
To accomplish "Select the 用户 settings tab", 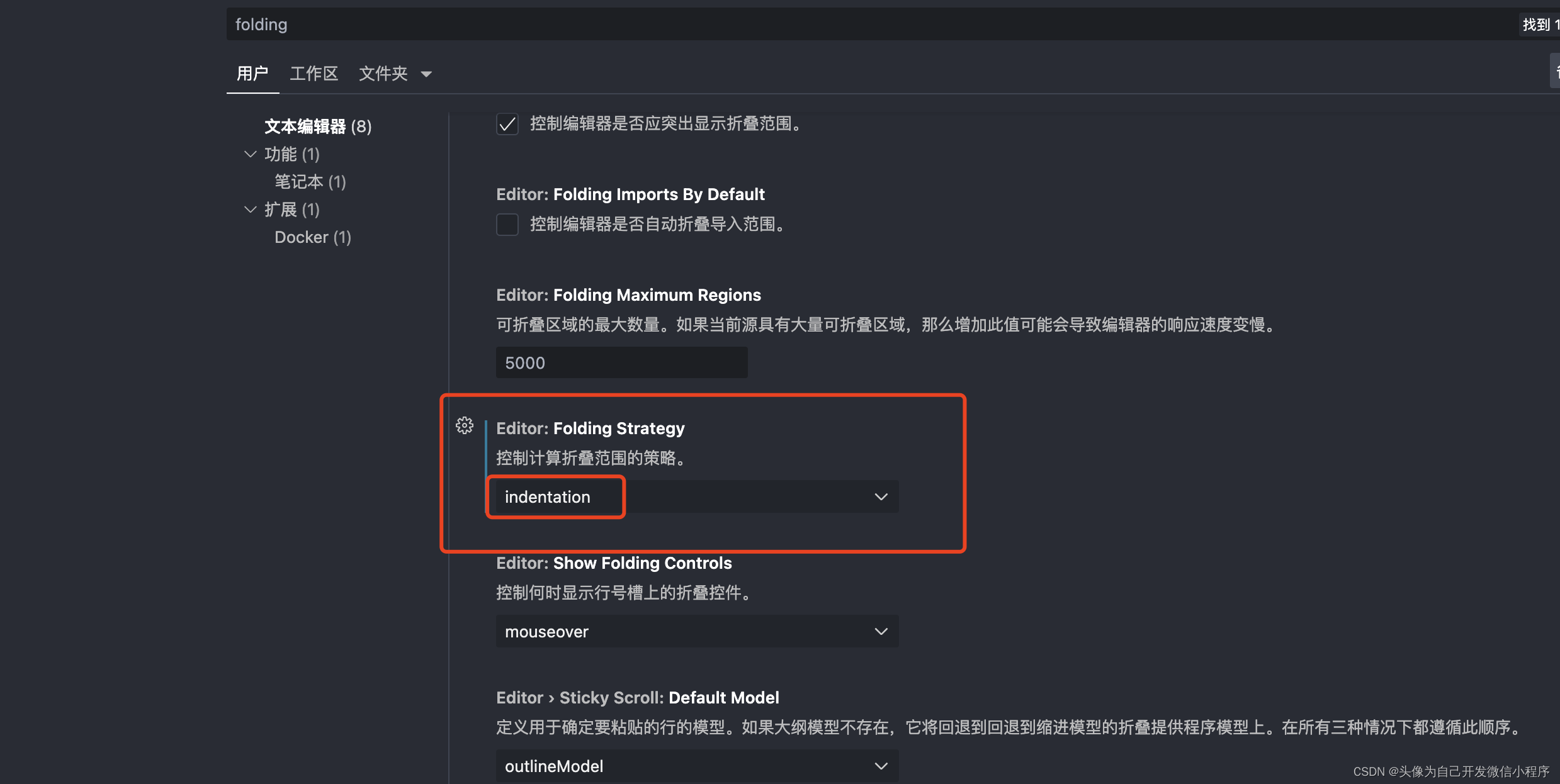I will click(252, 74).
